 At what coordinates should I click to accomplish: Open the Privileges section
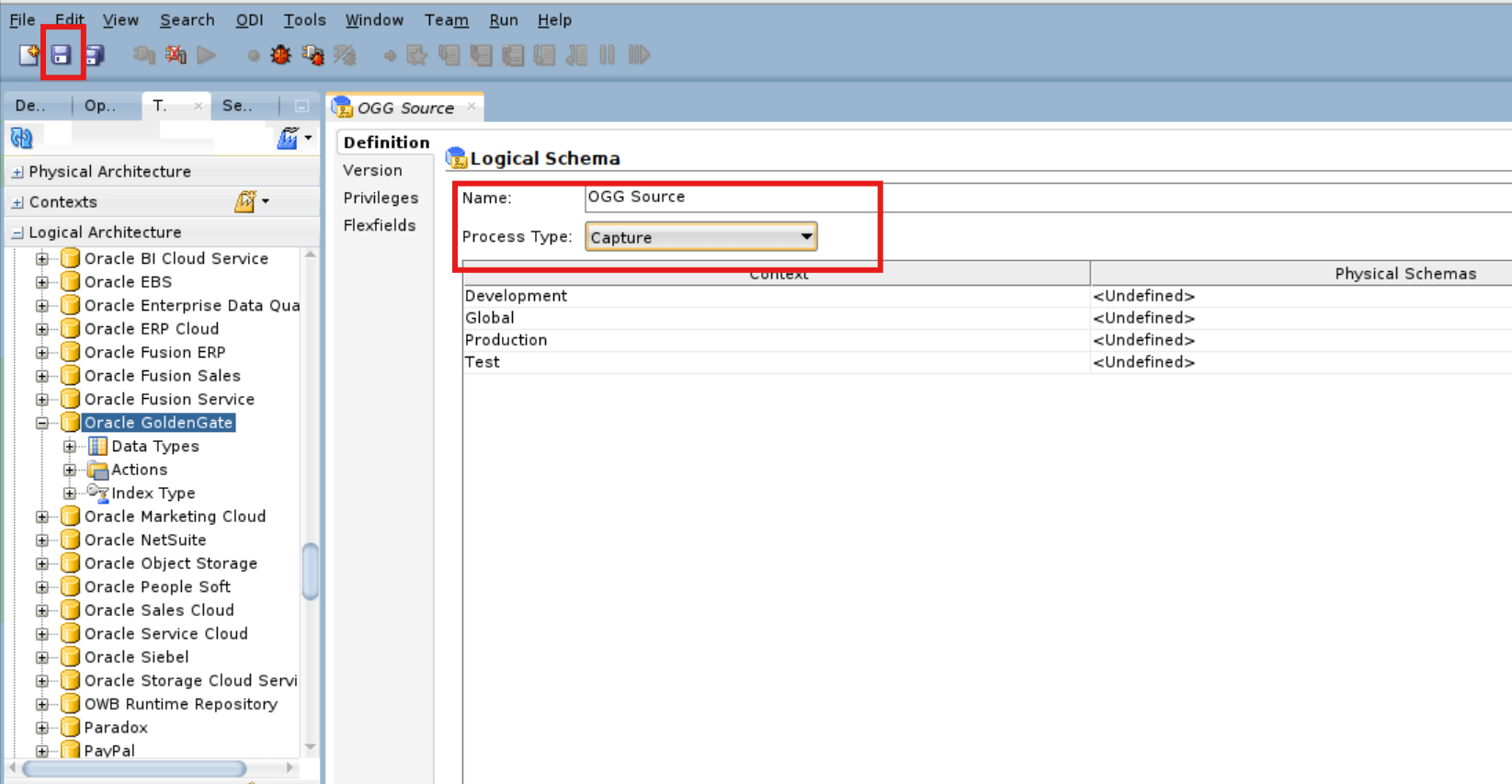pos(381,198)
